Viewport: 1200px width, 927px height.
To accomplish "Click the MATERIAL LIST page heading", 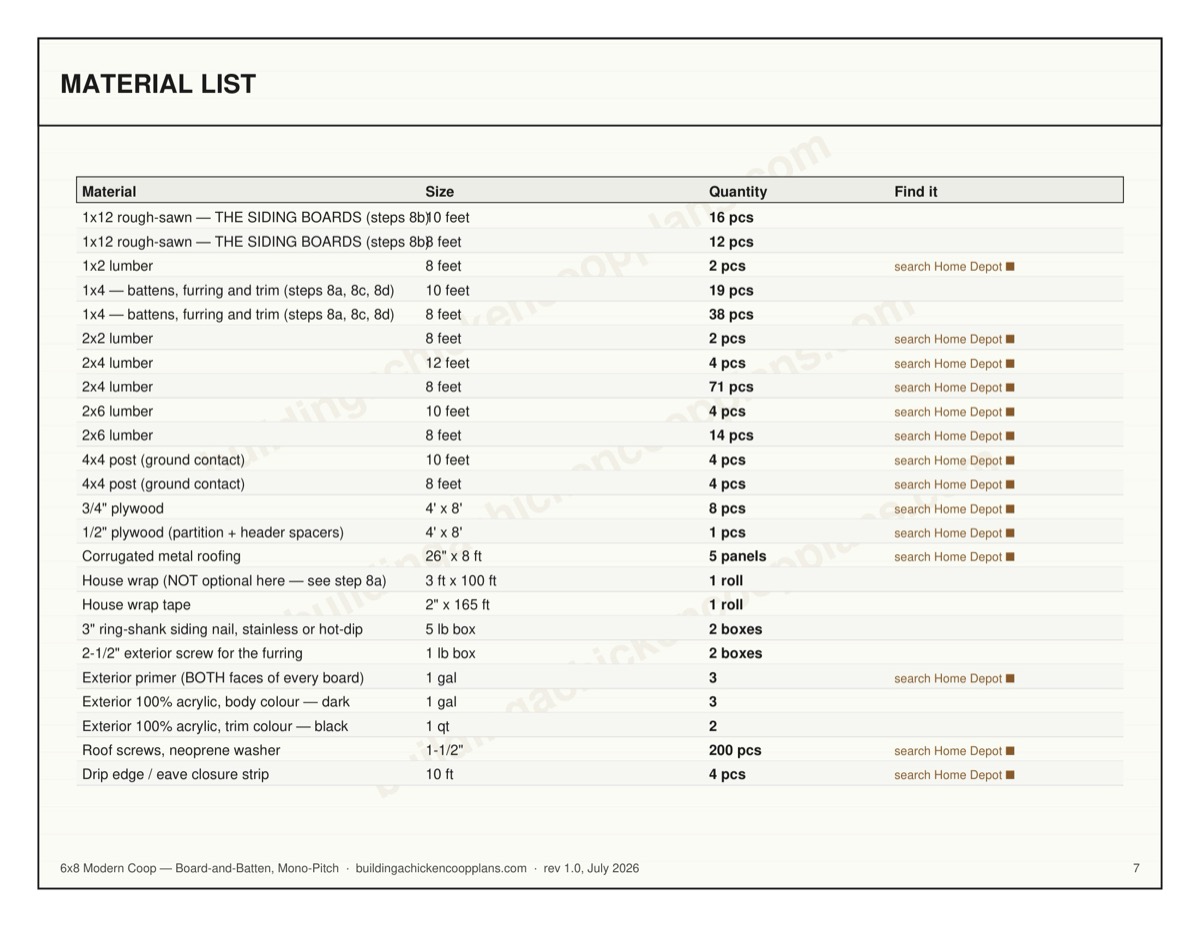I will pos(158,84).
